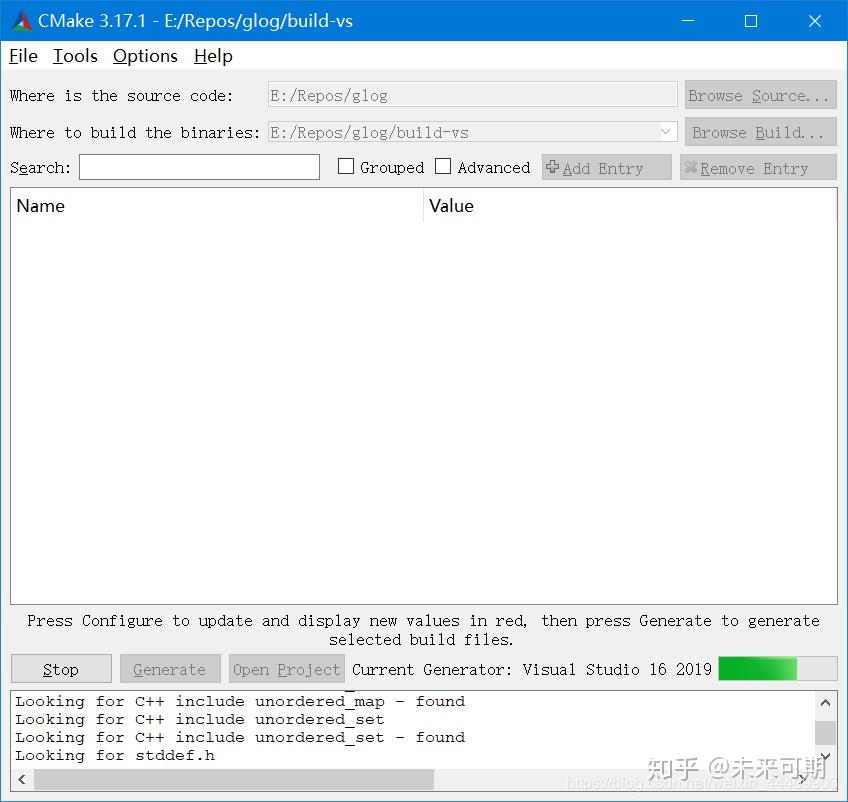Open the build binaries path history dropdown
Image resolution: width=848 pixels, height=802 pixels.
point(666,131)
